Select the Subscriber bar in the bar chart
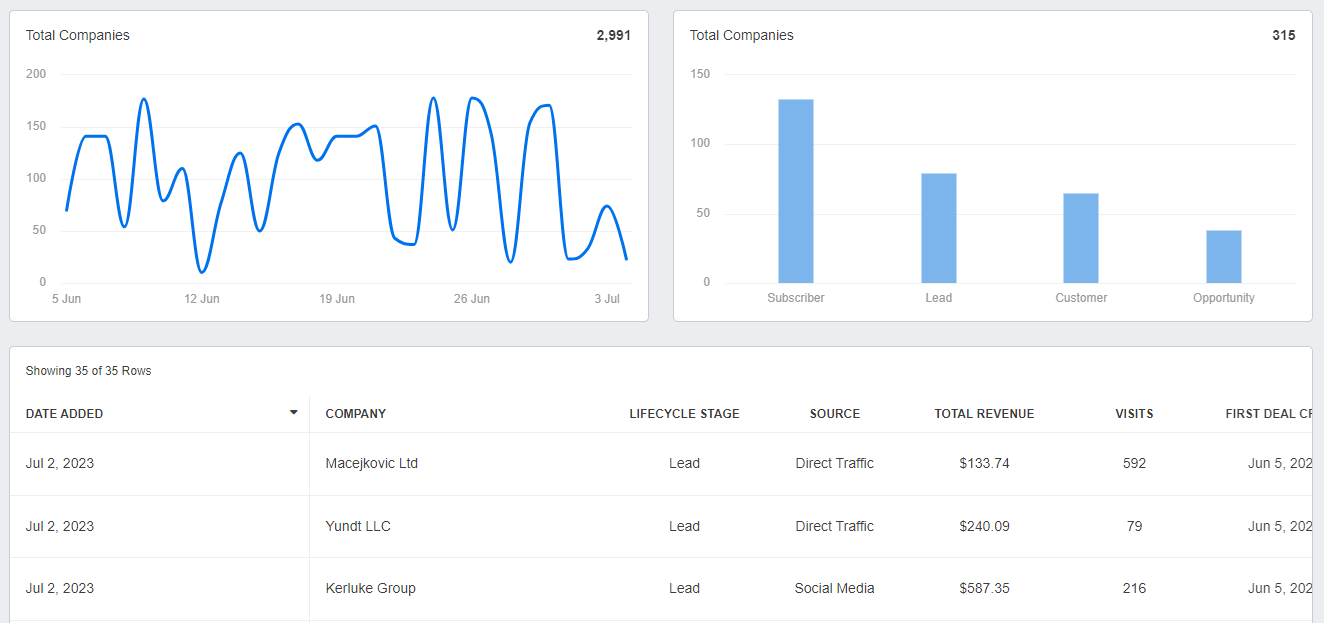1324x623 pixels. click(x=795, y=191)
